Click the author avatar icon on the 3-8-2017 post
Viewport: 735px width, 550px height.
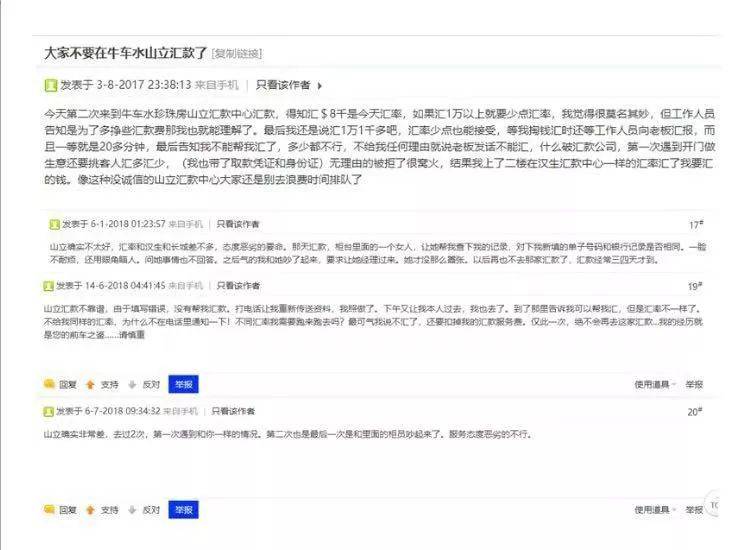[x=51, y=85]
